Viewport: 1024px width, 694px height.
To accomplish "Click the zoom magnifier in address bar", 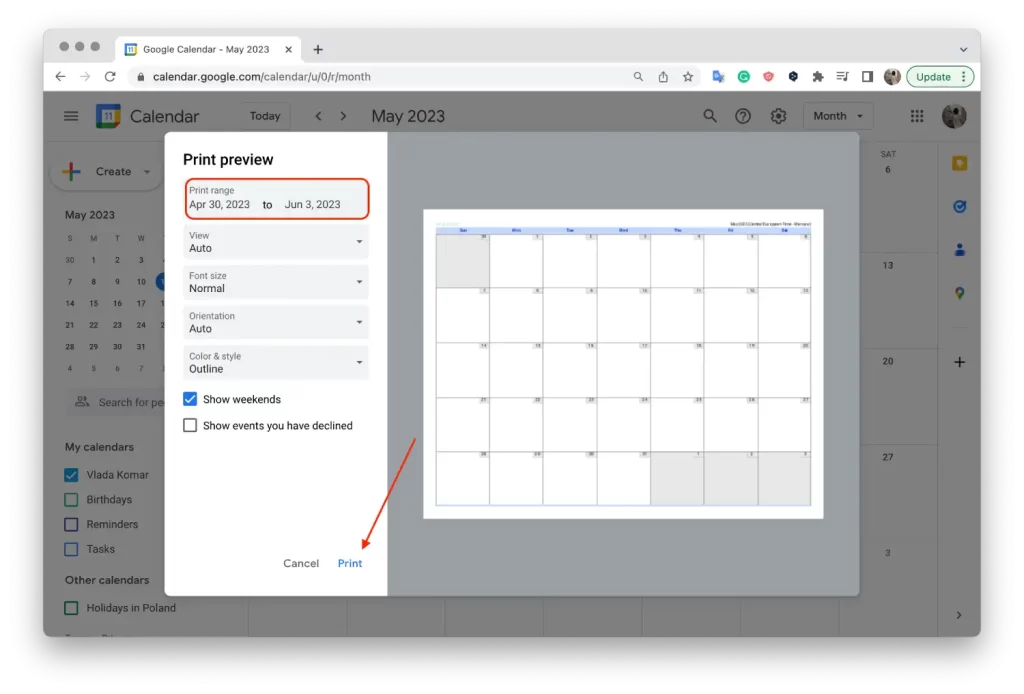I will click(638, 76).
